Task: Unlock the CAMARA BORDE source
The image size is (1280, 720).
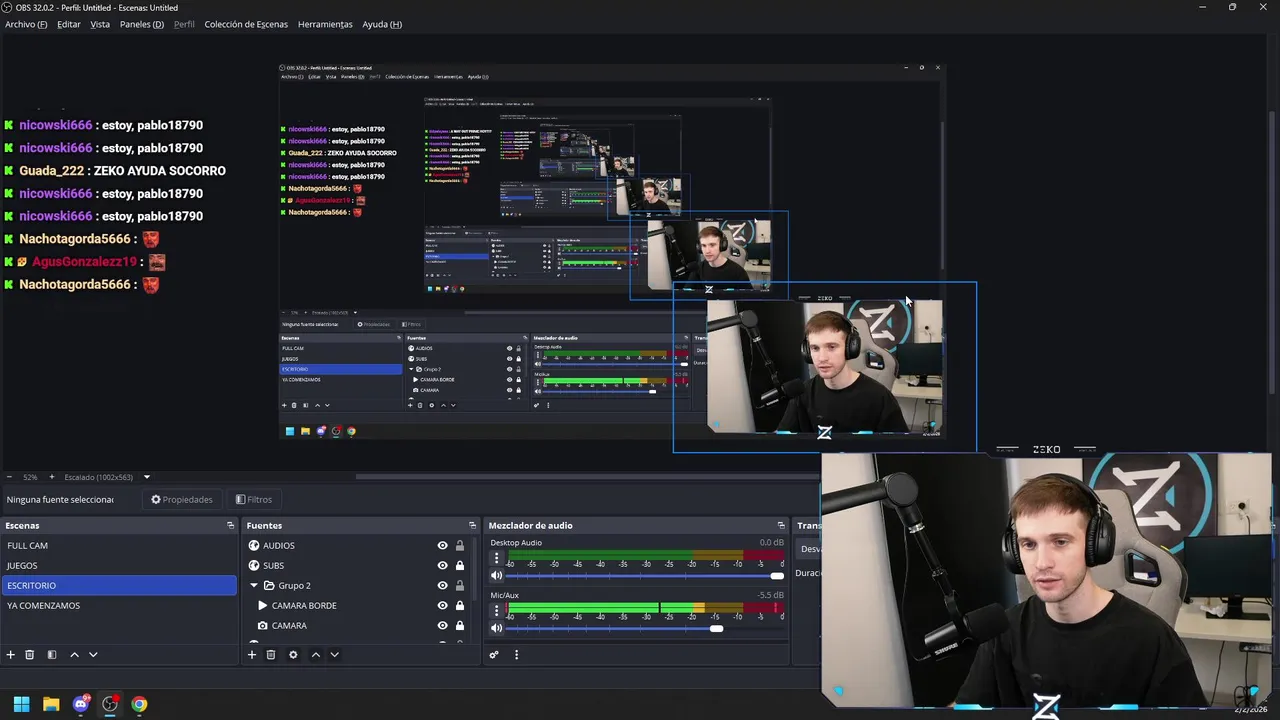Action: (x=460, y=606)
